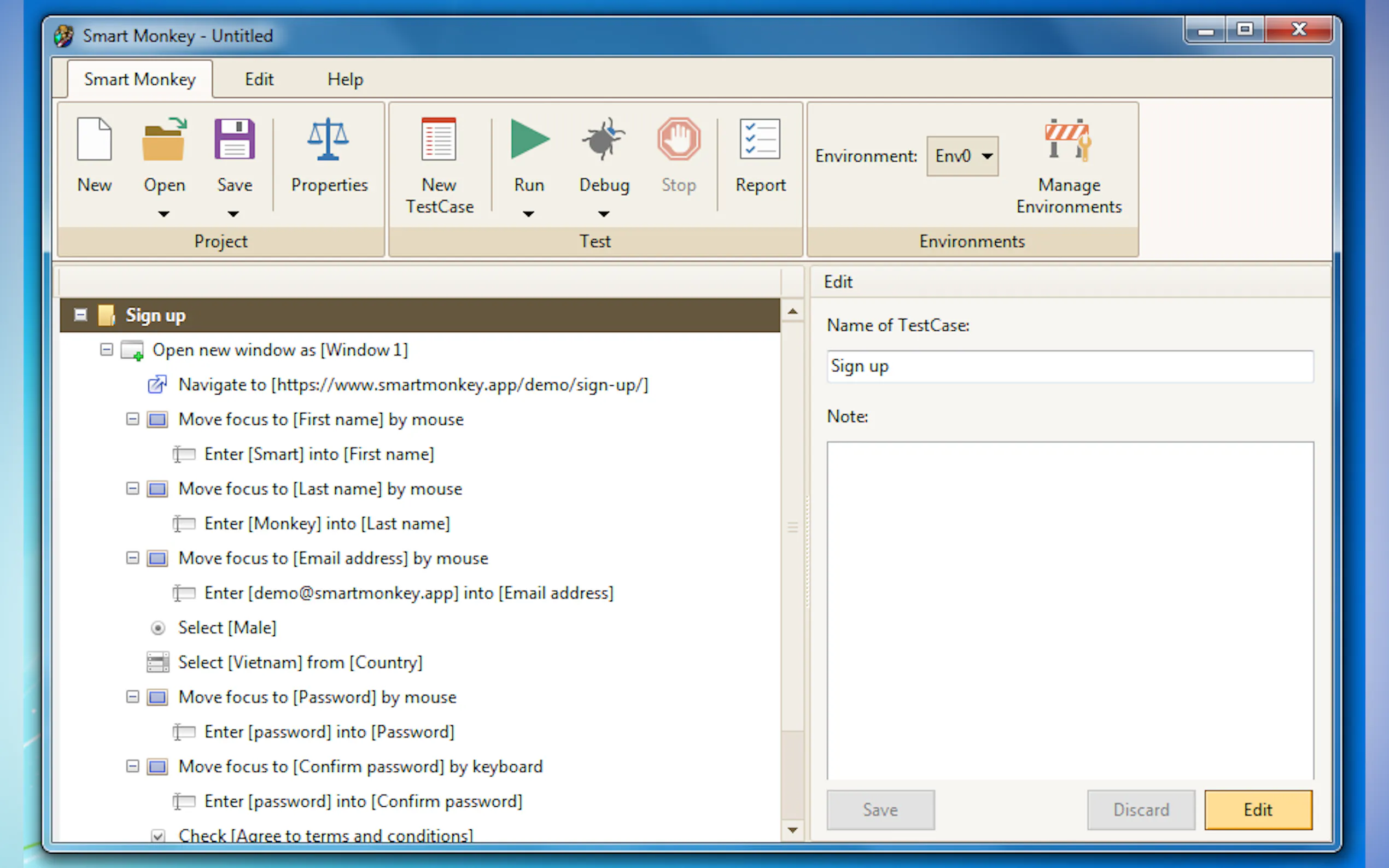This screenshot has width=1389, height=868.
Task: Click text-field icon of Enter [Monkey] step
Action: (x=184, y=524)
